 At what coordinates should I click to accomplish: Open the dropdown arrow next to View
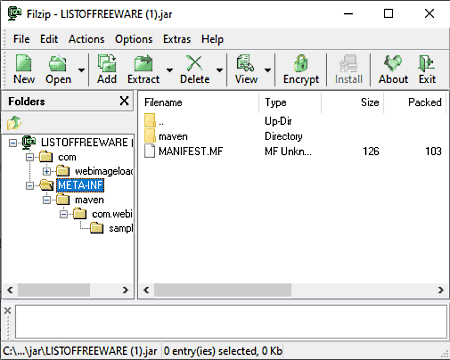coord(267,70)
